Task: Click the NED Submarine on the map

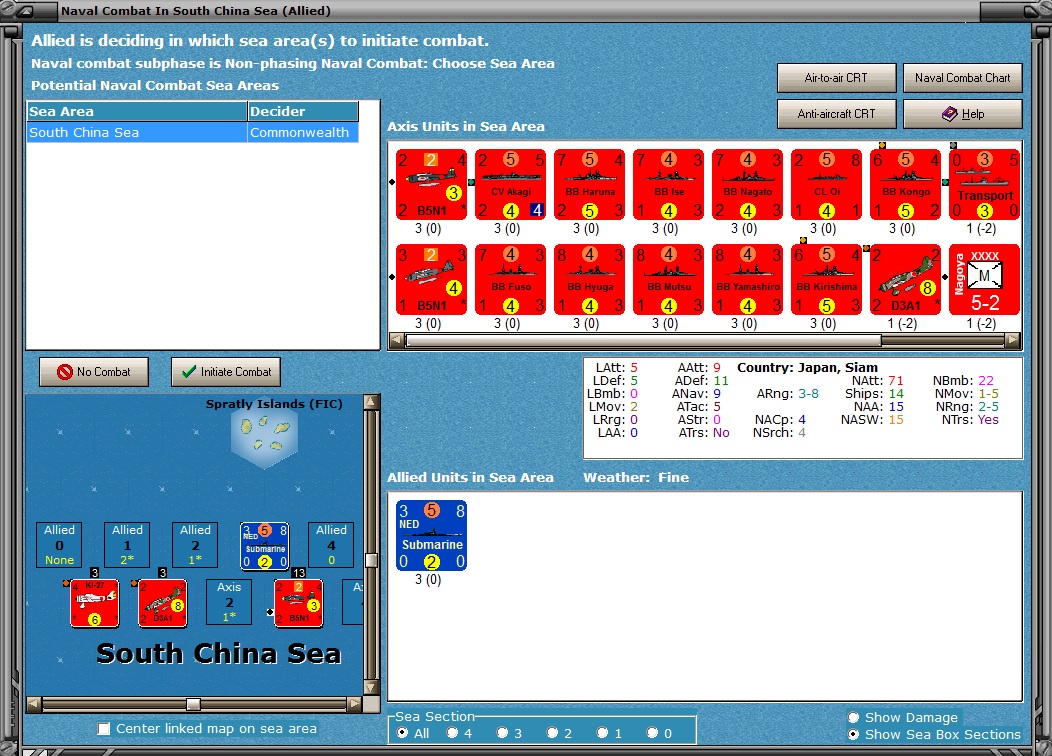Action: click(265, 545)
